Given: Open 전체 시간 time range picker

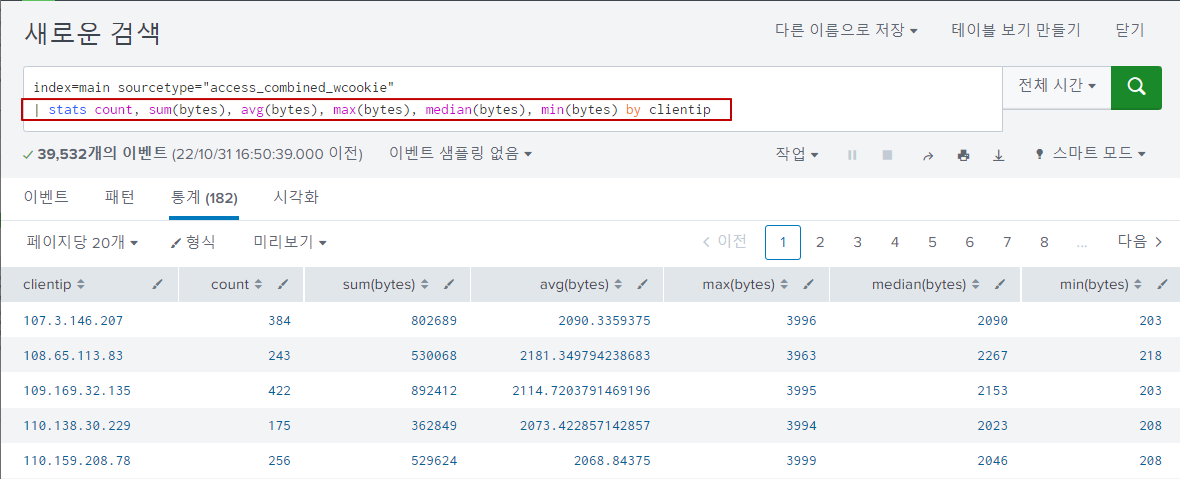Looking at the screenshot, I should [1056, 86].
